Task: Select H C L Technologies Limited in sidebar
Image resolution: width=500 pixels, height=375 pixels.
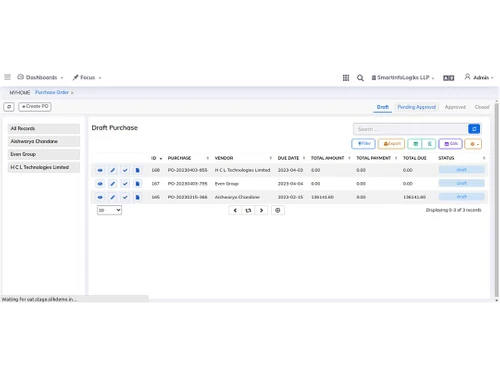Action: [x=44, y=167]
